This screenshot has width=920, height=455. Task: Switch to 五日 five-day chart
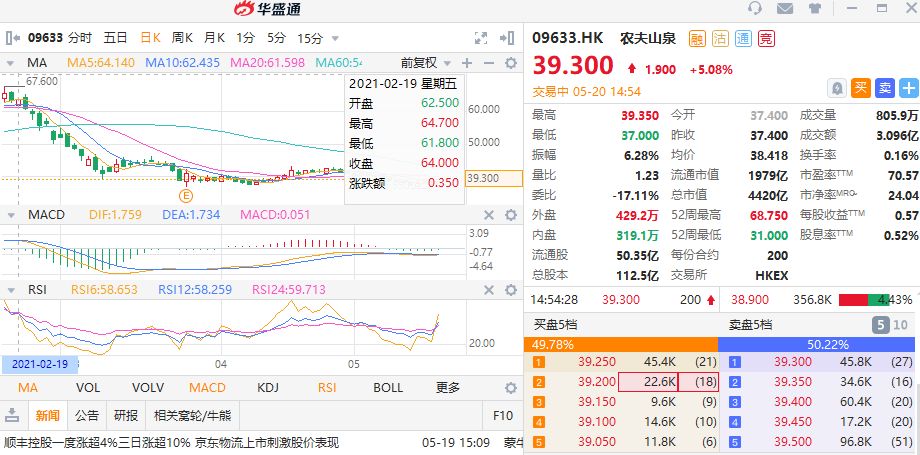(116, 38)
